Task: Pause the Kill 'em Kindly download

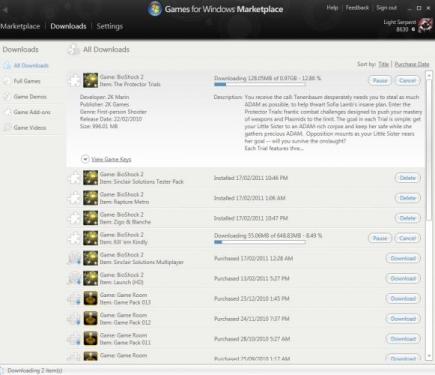Action: [380, 238]
